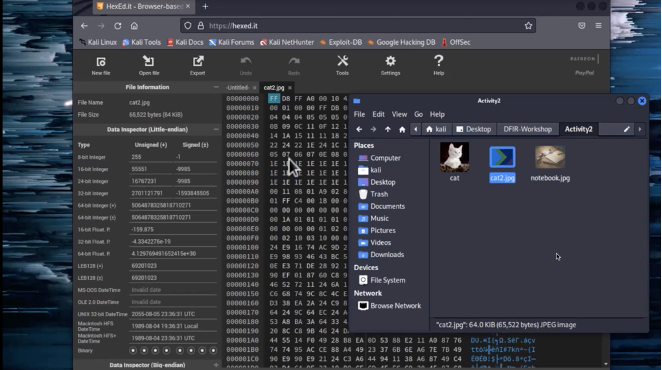Click the Activity2 breadcrumb
This screenshot has width=662, height=370.
[578, 129]
